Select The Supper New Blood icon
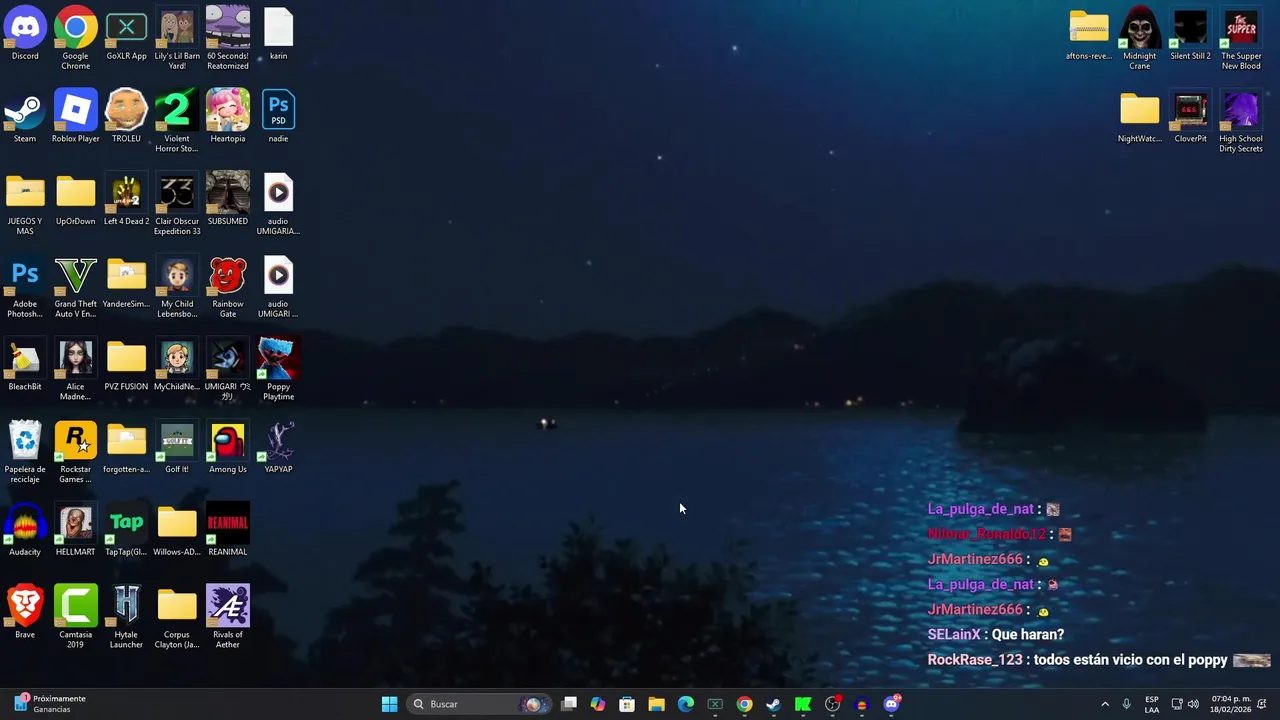Image resolution: width=1280 pixels, height=720 pixels. (x=1241, y=38)
